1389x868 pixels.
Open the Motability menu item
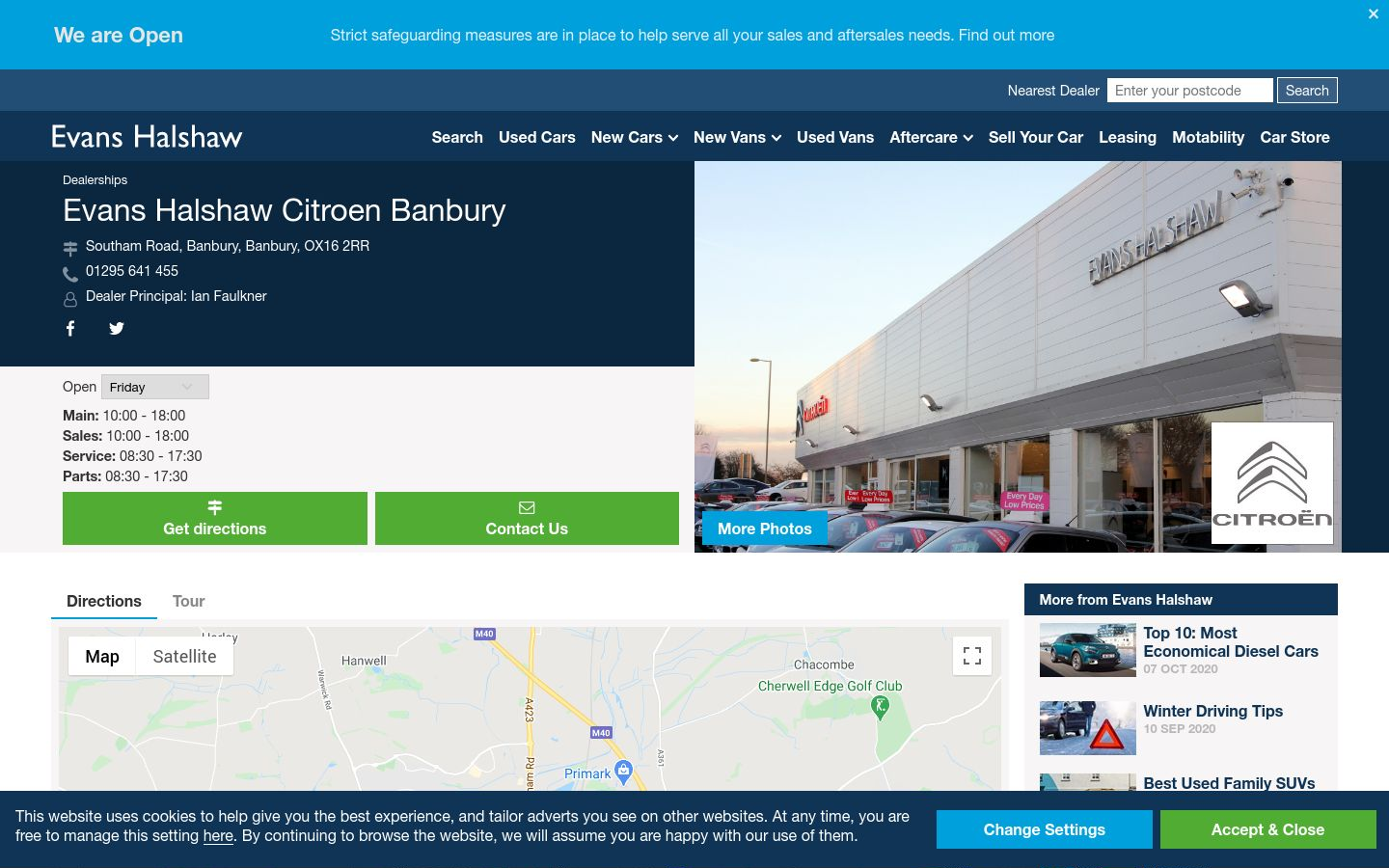tap(1208, 137)
